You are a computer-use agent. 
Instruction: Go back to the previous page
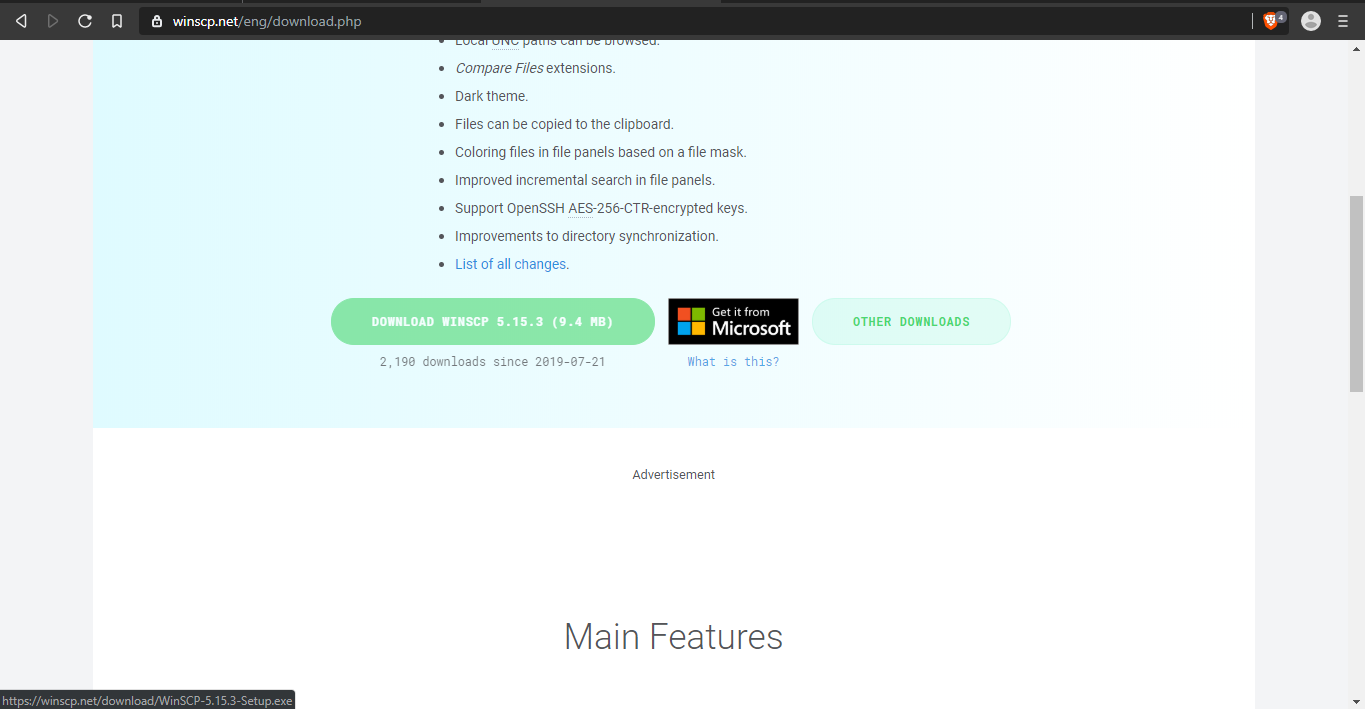(21, 21)
